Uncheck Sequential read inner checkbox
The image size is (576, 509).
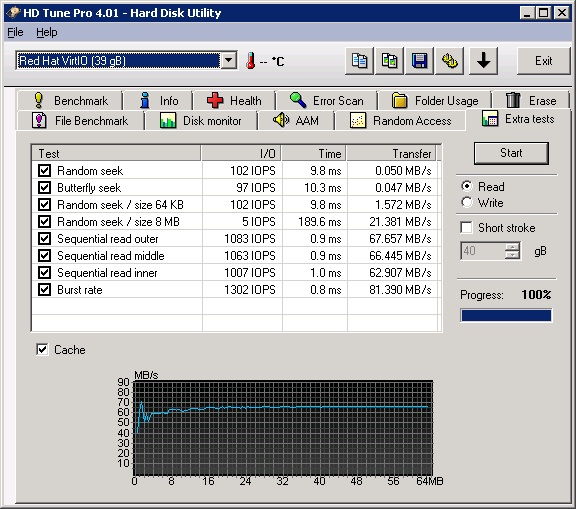(44, 272)
